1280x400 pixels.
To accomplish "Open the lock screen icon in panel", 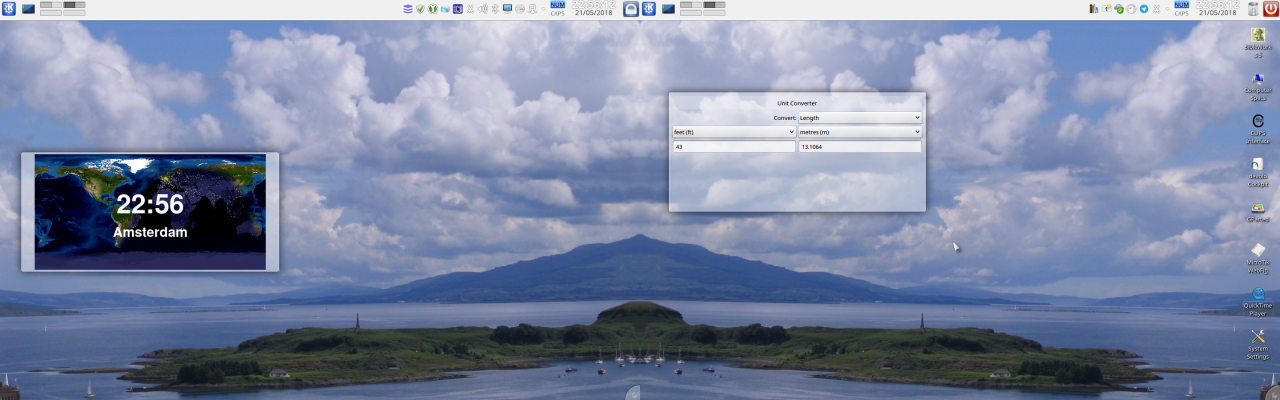I will coord(631,9).
